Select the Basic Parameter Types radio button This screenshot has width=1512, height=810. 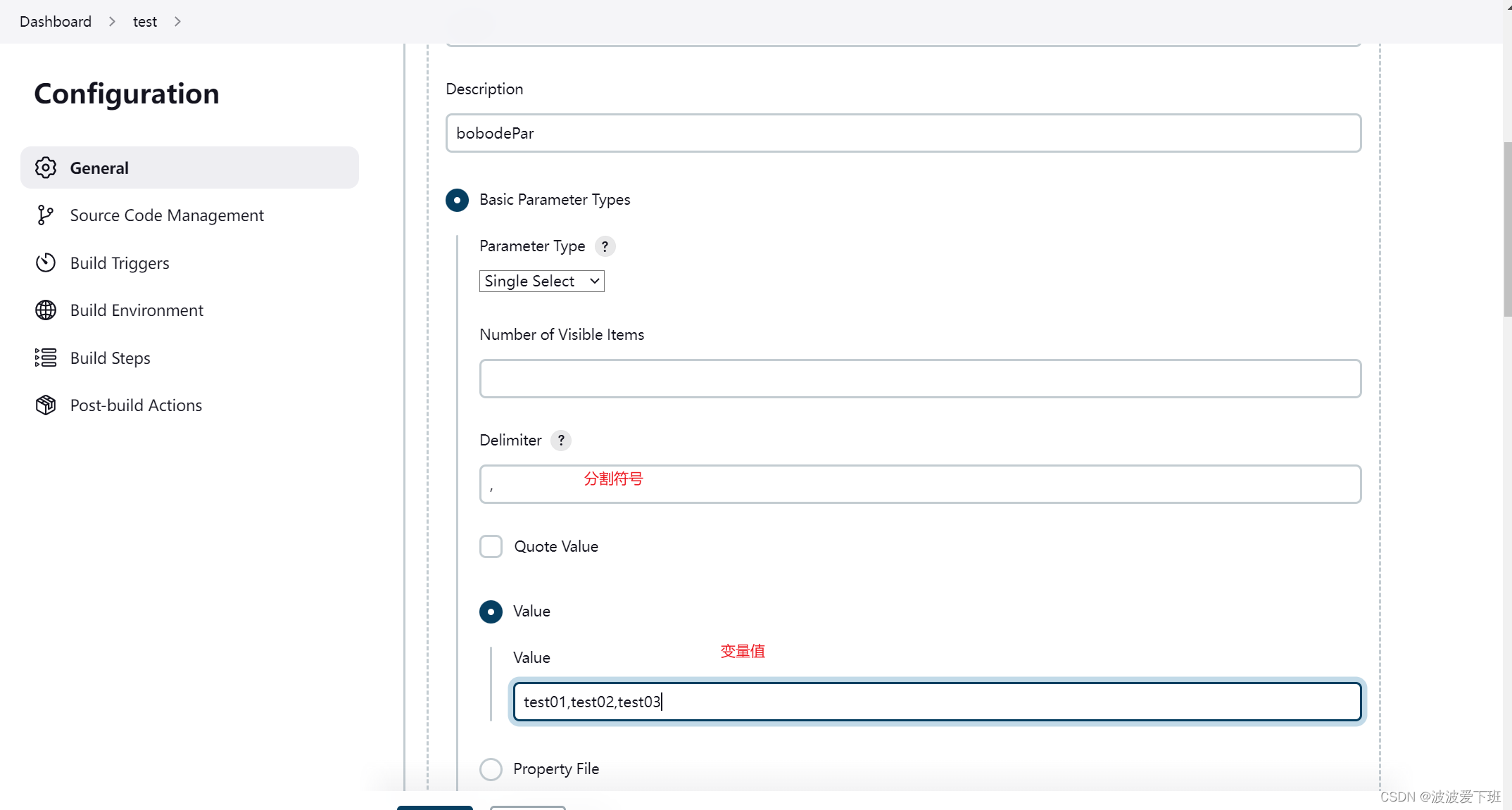pos(457,200)
